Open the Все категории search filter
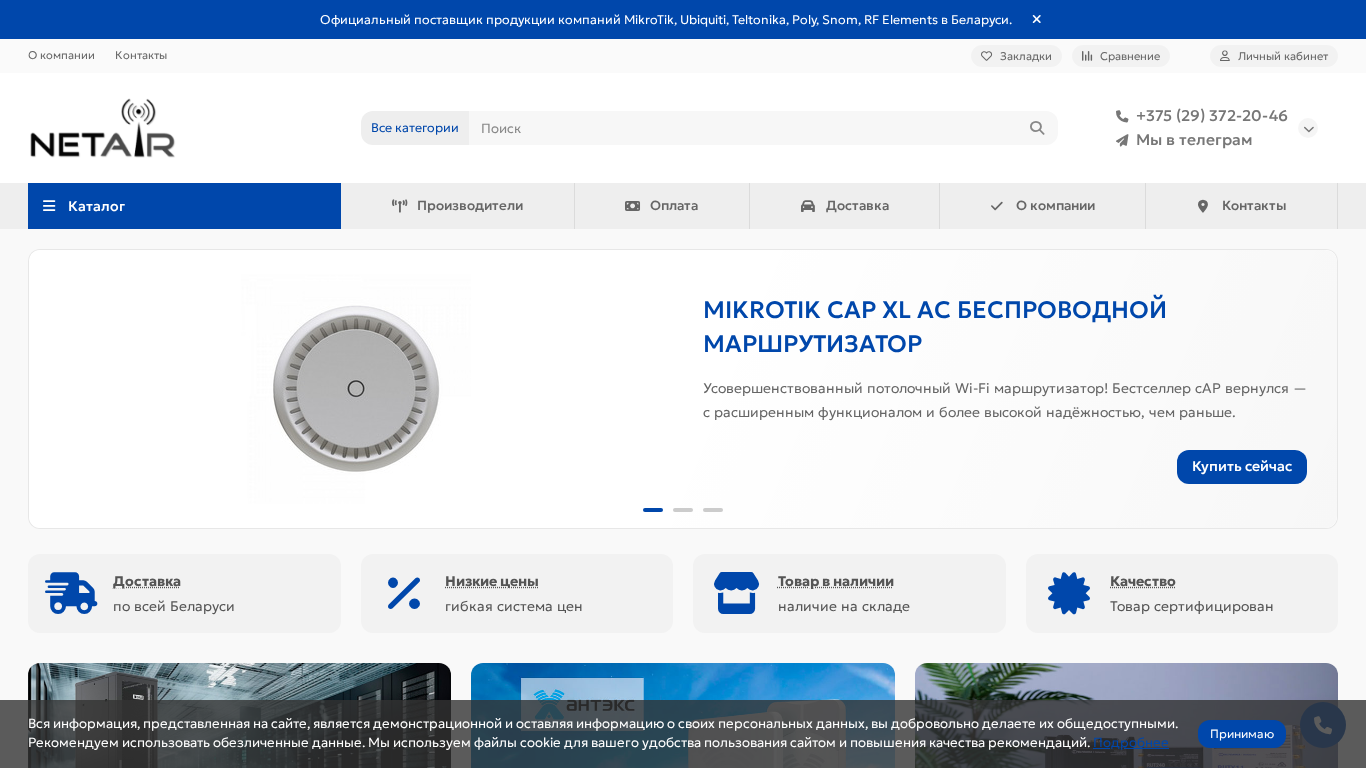This screenshot has height=768, width=1366. coord(415,128)
